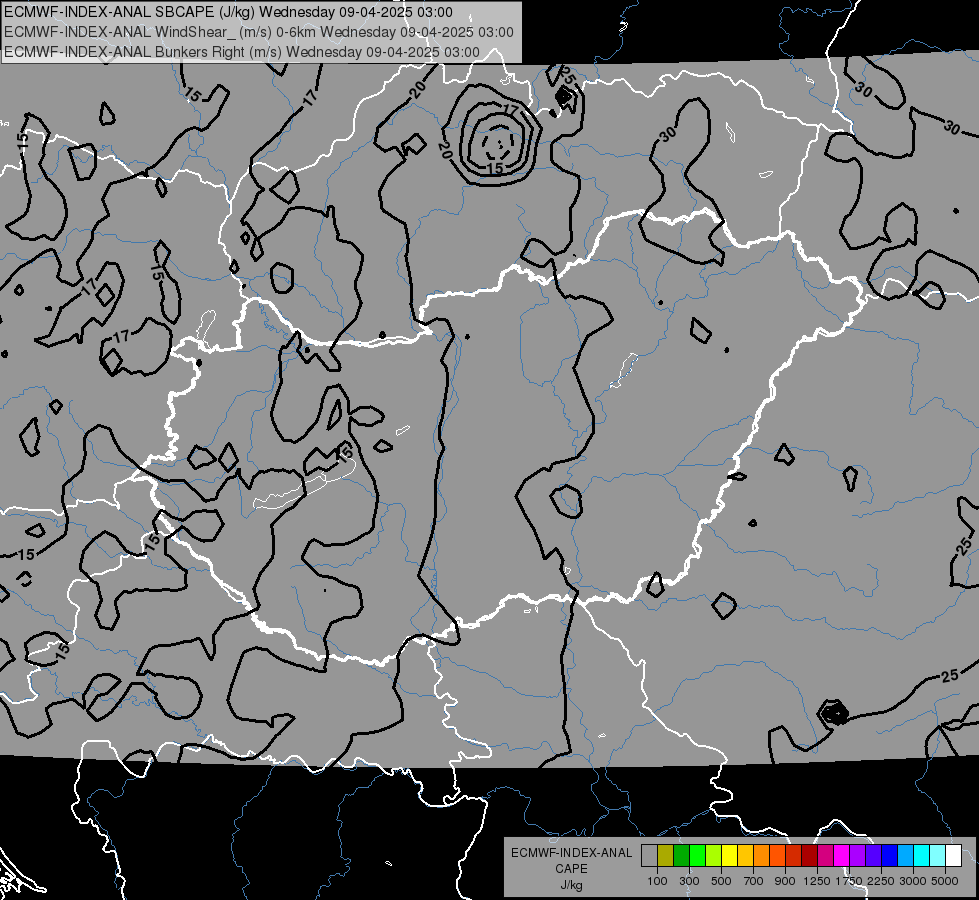The image size is (979, 900).
Task: Click the 700 tick label in legend
Action: (x=754, y=881)
